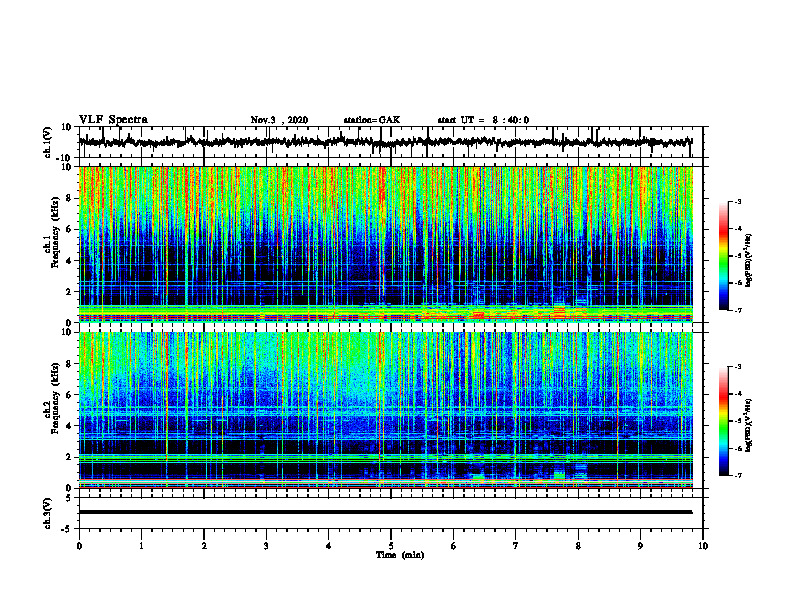Click the "-3" label on the lower color bar
The height and width of the screenshot is (612, 792).
(x=737, y=367)
